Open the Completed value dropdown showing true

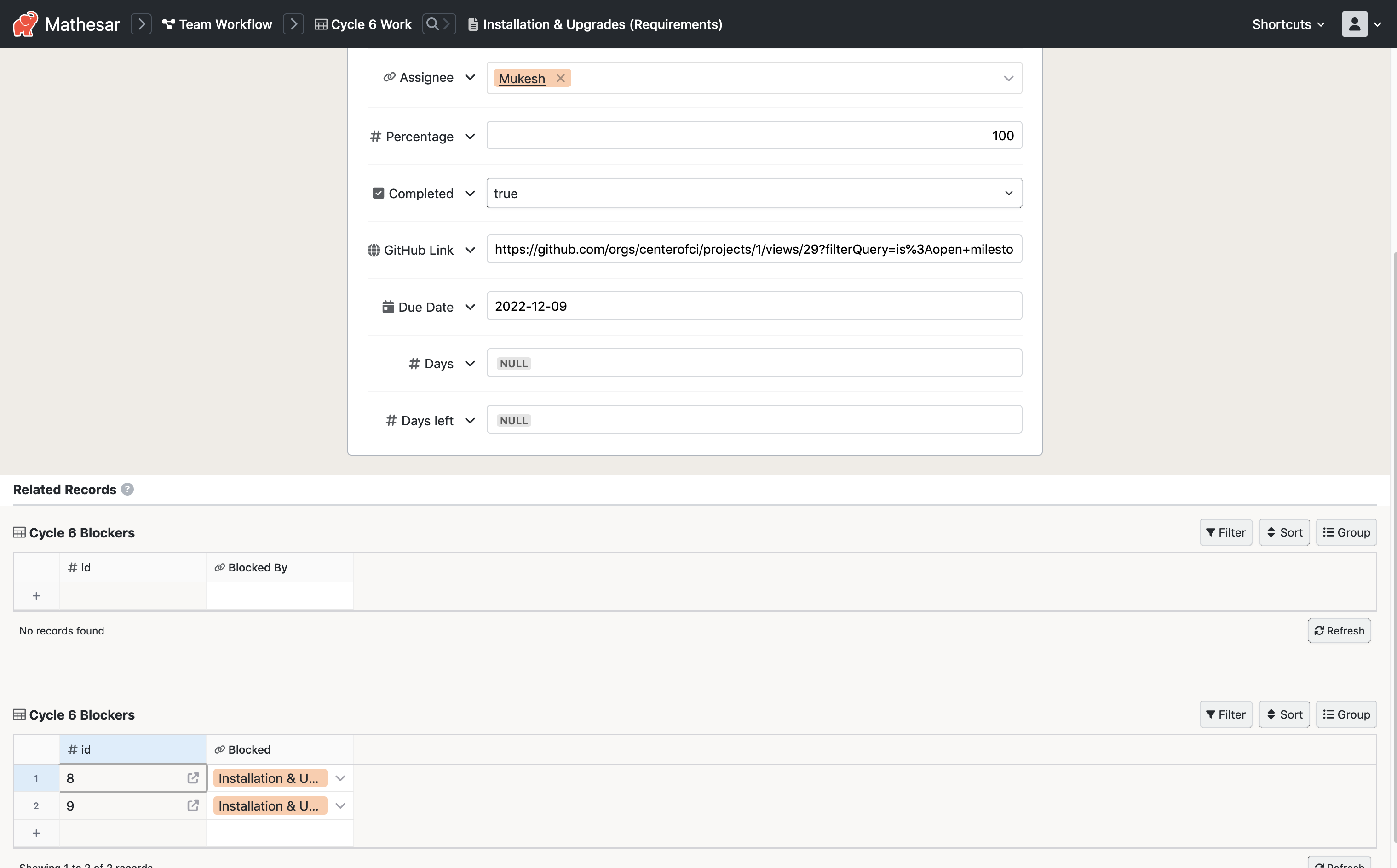coord(1008,193)
